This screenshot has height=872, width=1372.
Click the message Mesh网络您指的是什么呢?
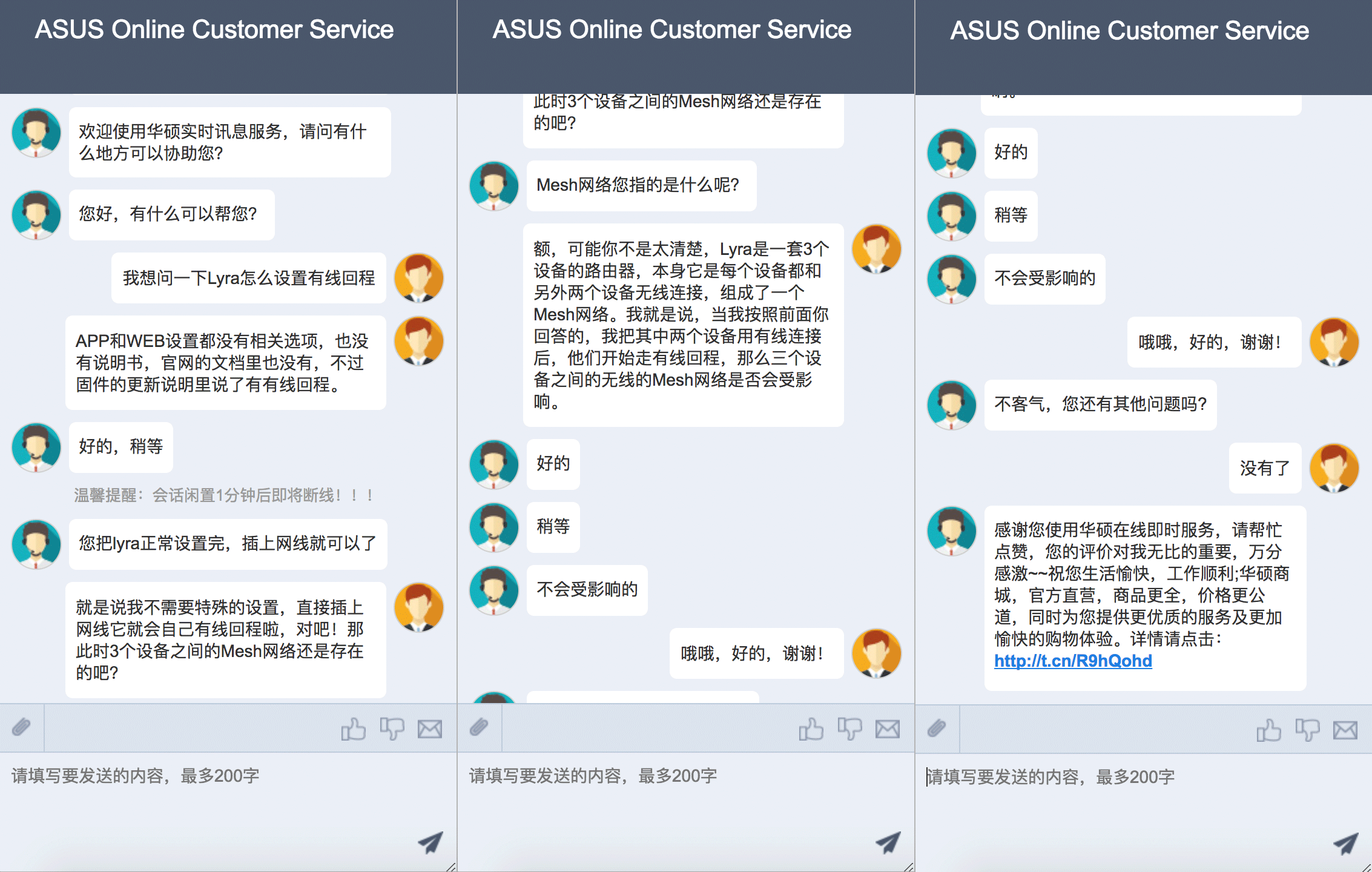[x=642, y=185]
